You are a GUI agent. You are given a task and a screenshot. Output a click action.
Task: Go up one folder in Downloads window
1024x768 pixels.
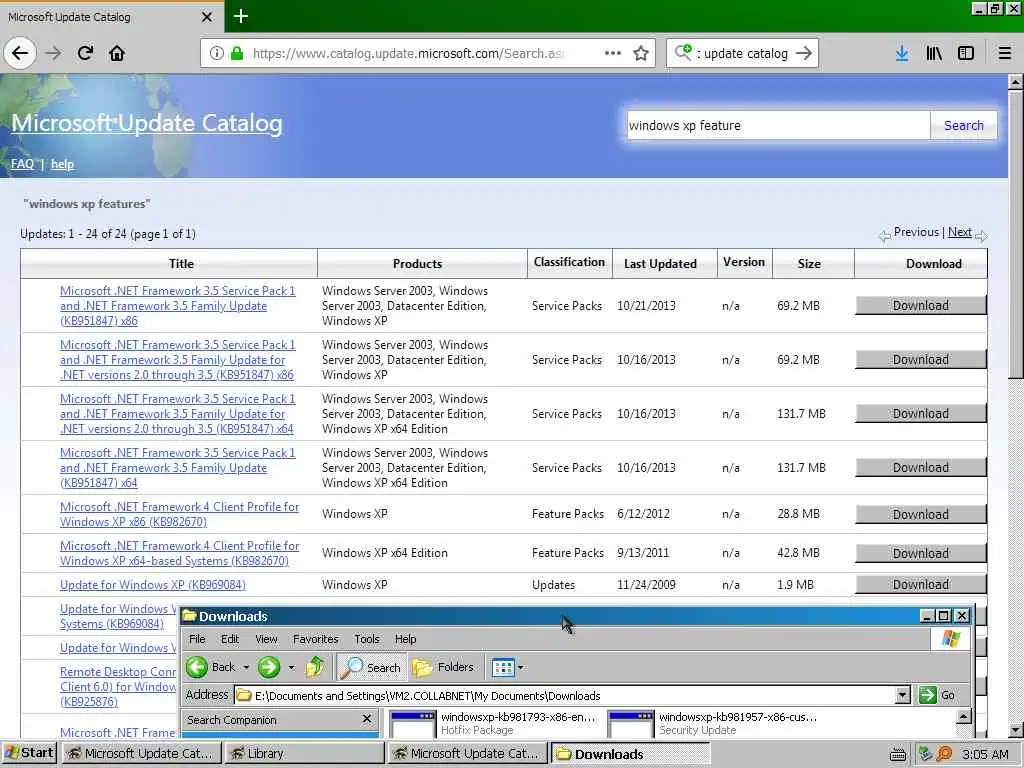point(315,667)
